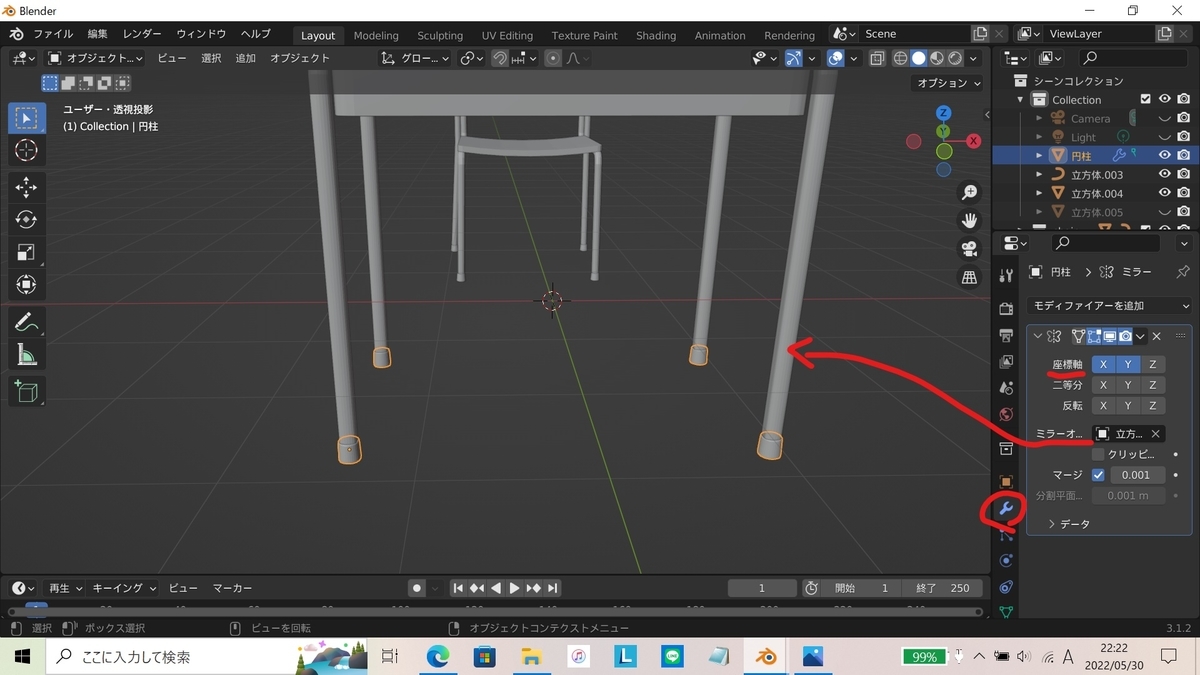Edit the マージ distance value 0.001

click(1137, 475)
